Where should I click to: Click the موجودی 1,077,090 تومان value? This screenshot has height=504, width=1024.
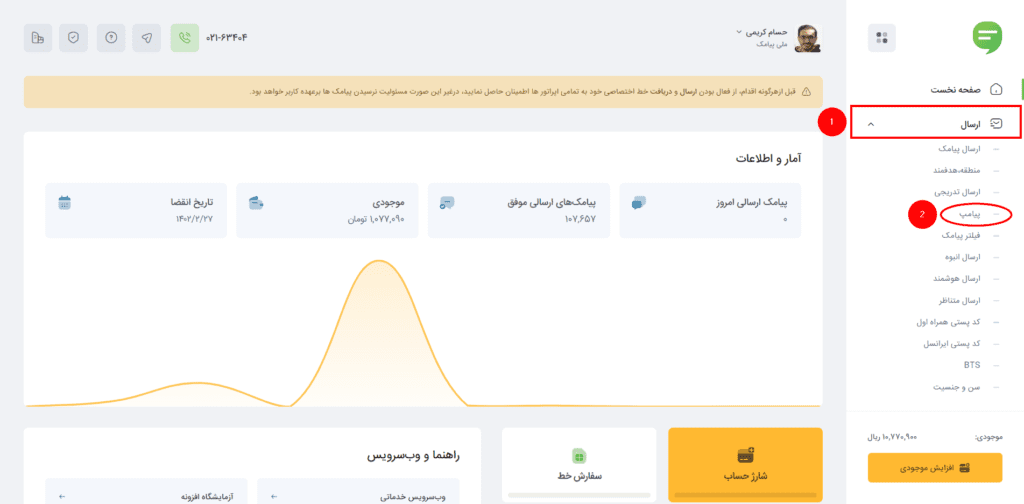pos(376,220)
